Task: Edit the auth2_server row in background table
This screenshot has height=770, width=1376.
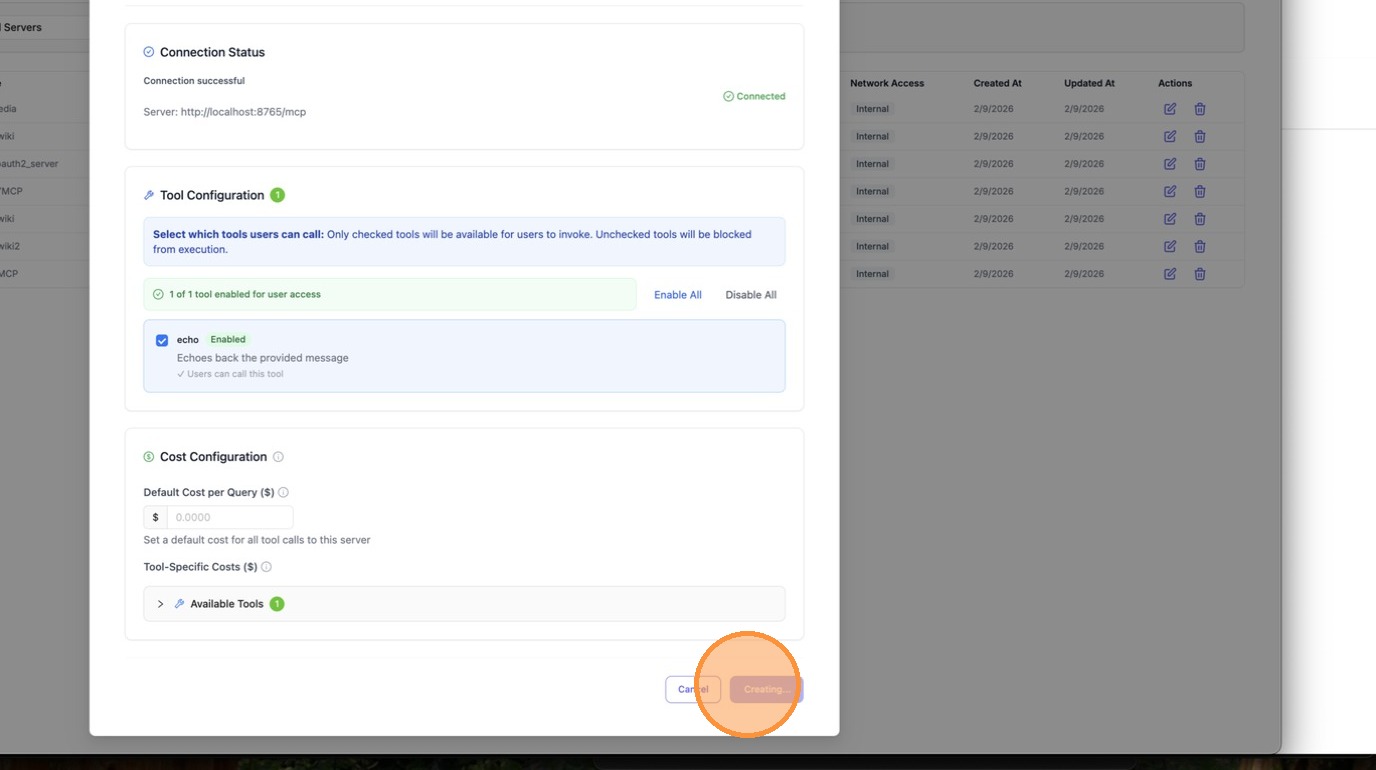Action: click(1170, 164)
